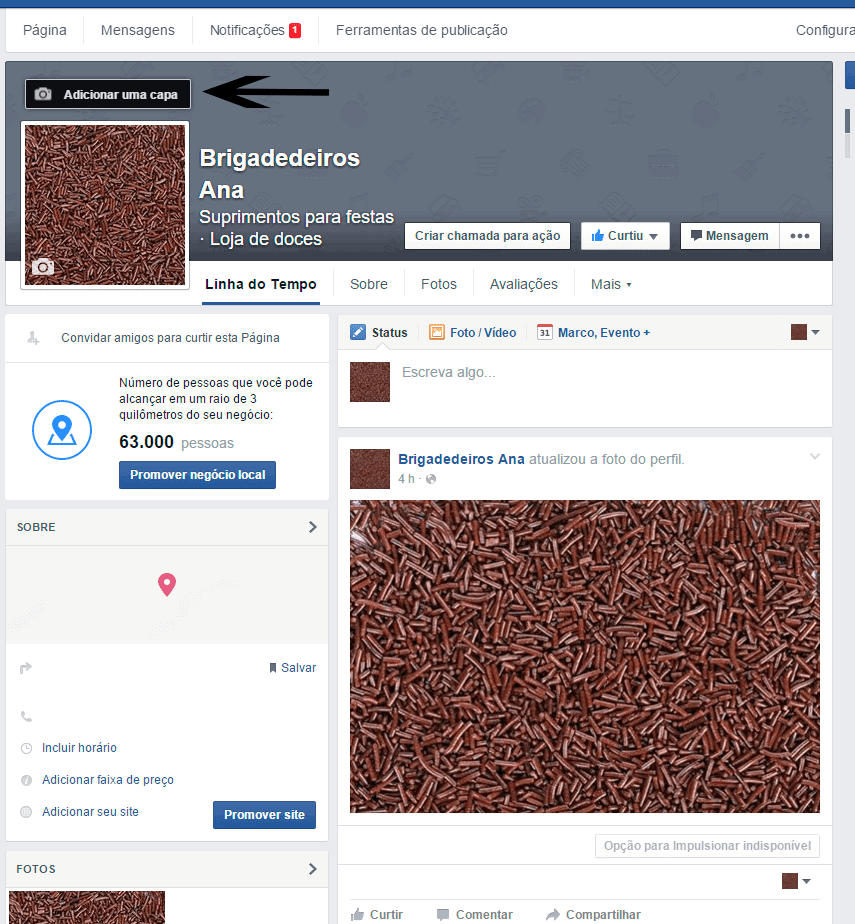Open the three-dots more options button
The width and height of the screenshot is (855, 924).
point(799,236)
